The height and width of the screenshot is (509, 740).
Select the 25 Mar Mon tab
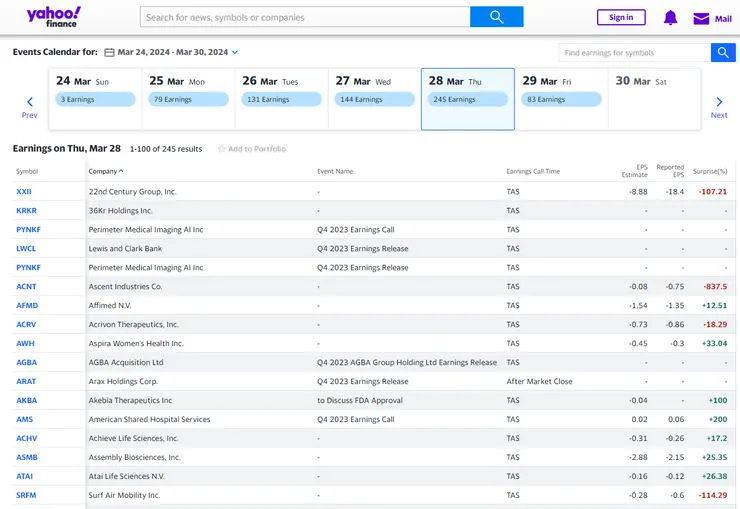pyautogui.click(x=187, y=99)
